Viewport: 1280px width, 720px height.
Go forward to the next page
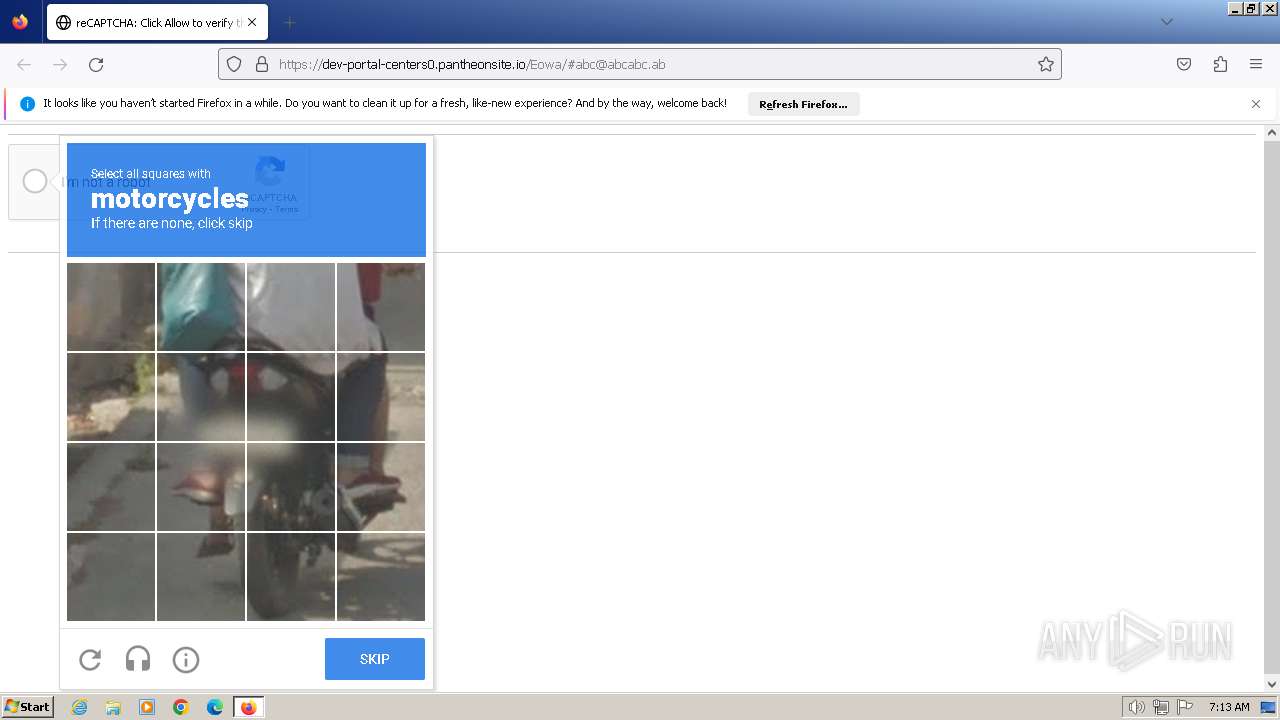[x=60, y=64]
